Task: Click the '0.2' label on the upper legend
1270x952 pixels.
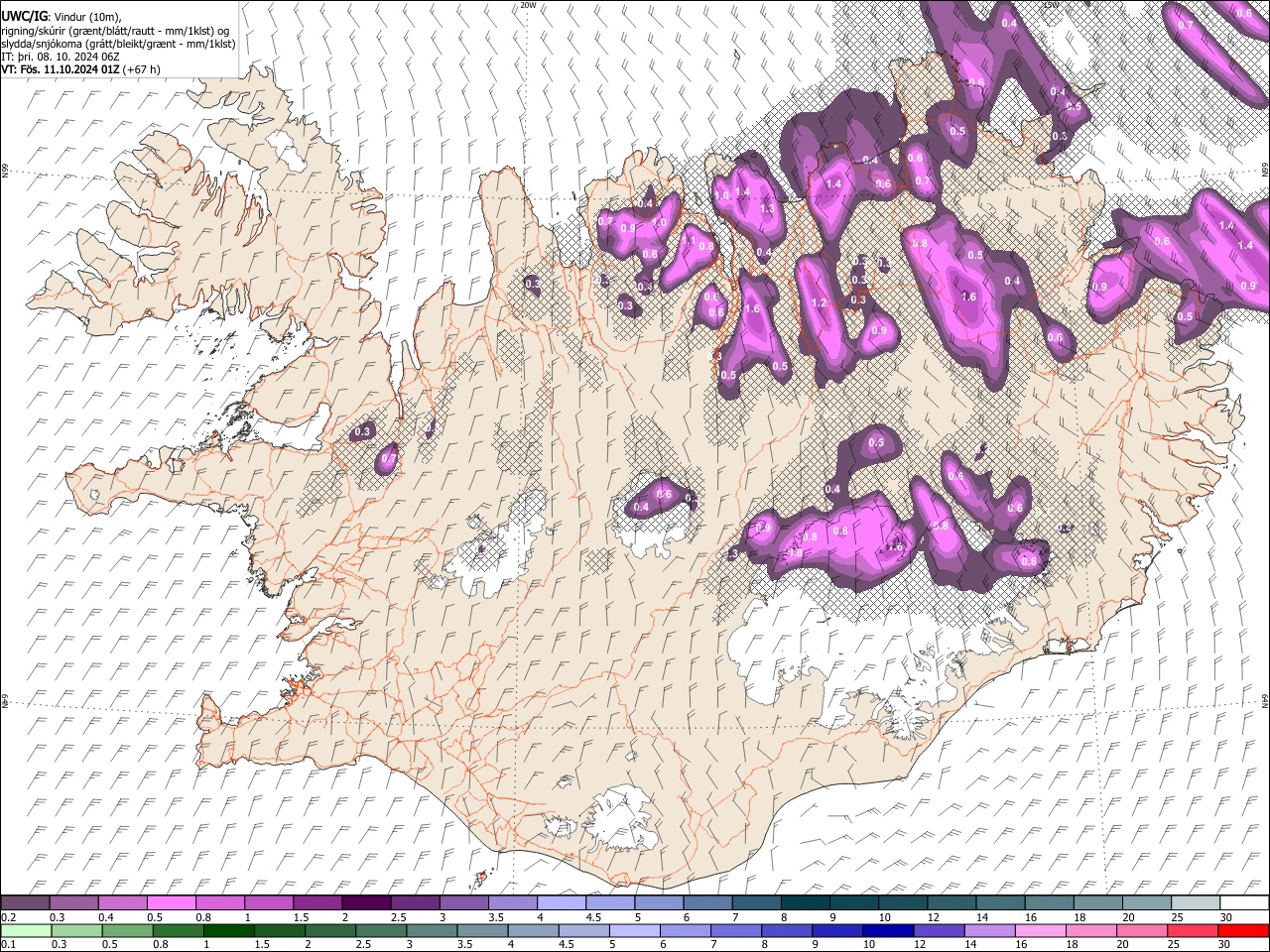Action: click(7, 917)
